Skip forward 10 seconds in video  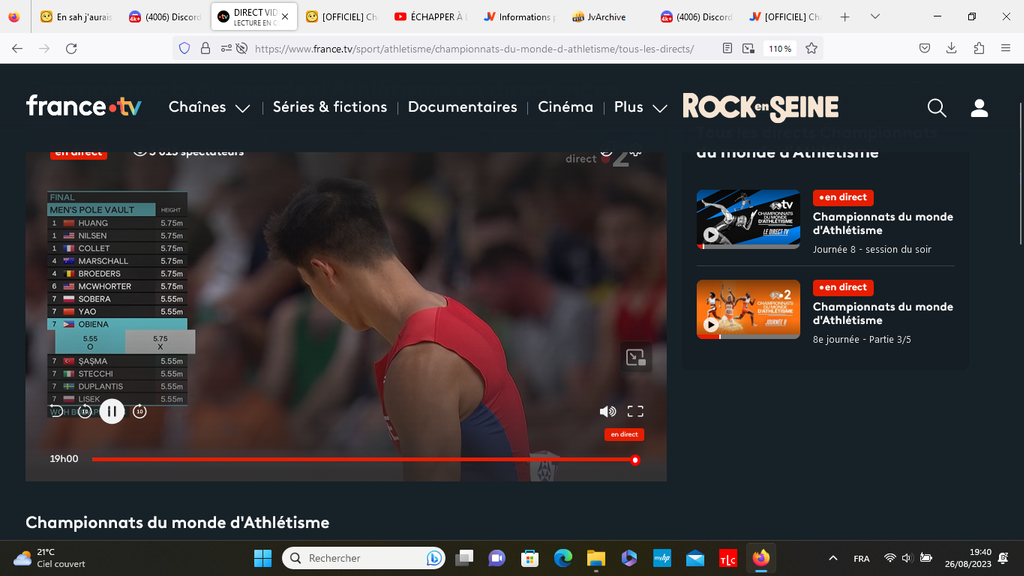click(x=140, y=411)
